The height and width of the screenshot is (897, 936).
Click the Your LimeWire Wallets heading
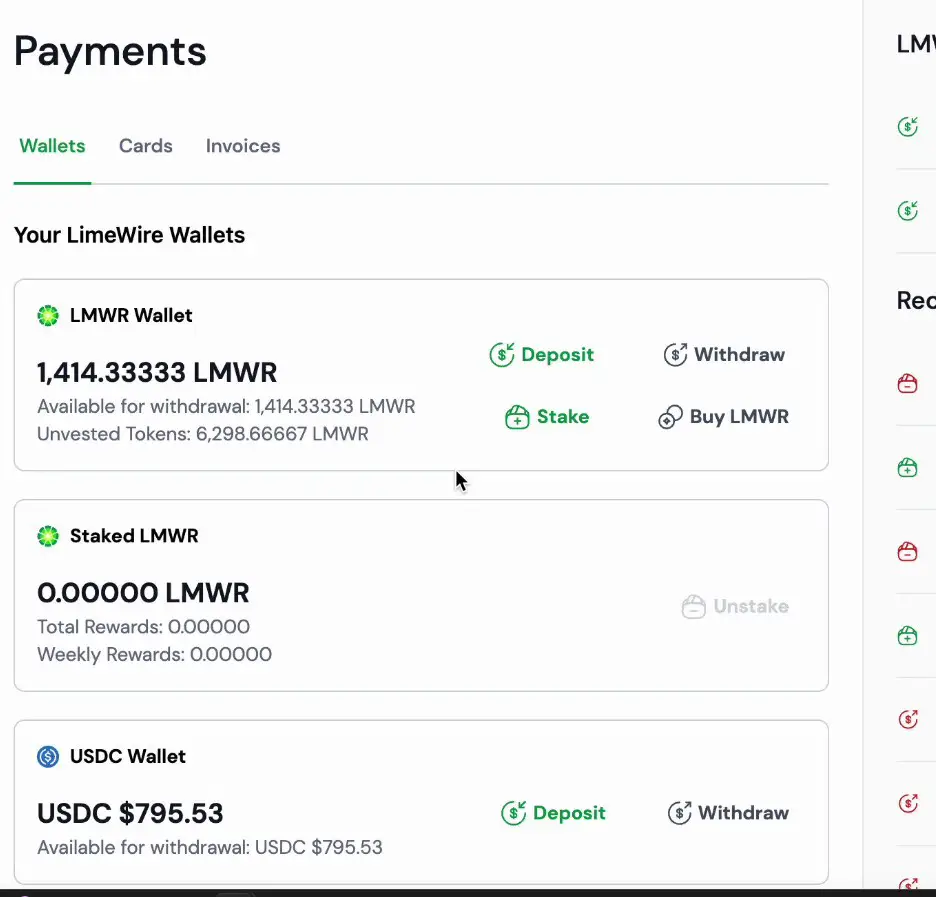tap(130, 235)
